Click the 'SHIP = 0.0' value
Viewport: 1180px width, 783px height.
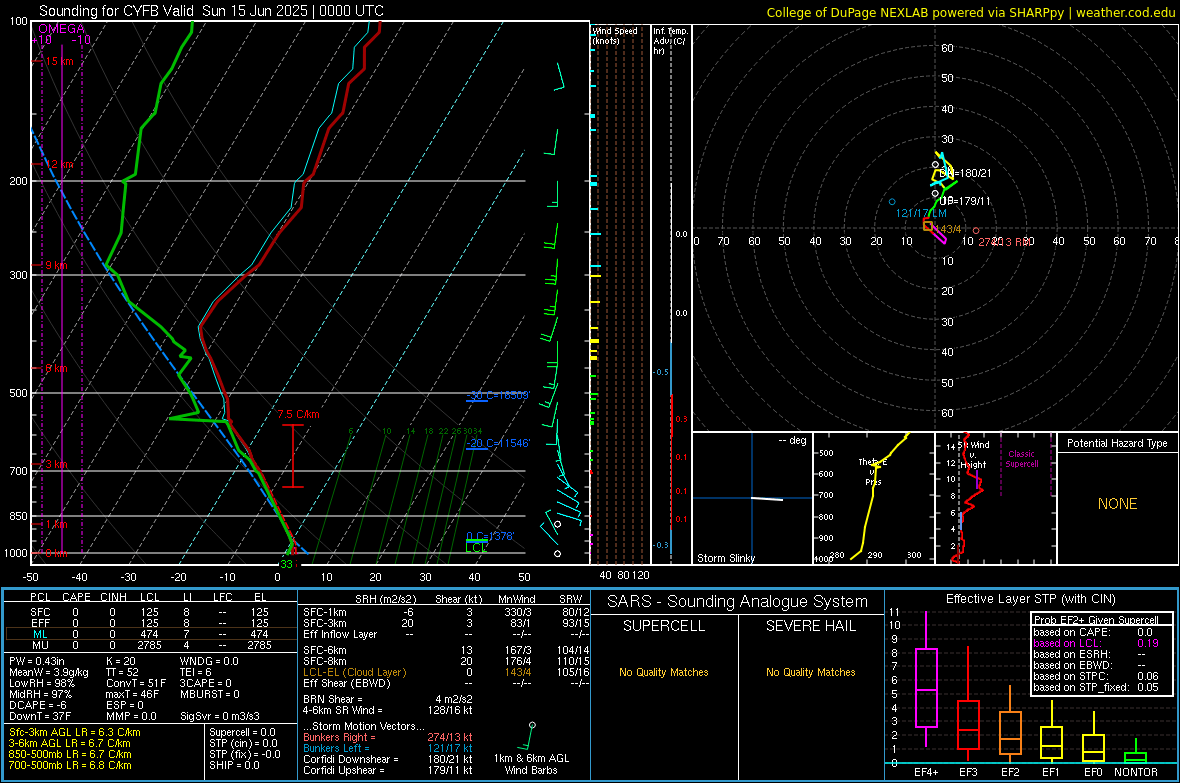233,765
